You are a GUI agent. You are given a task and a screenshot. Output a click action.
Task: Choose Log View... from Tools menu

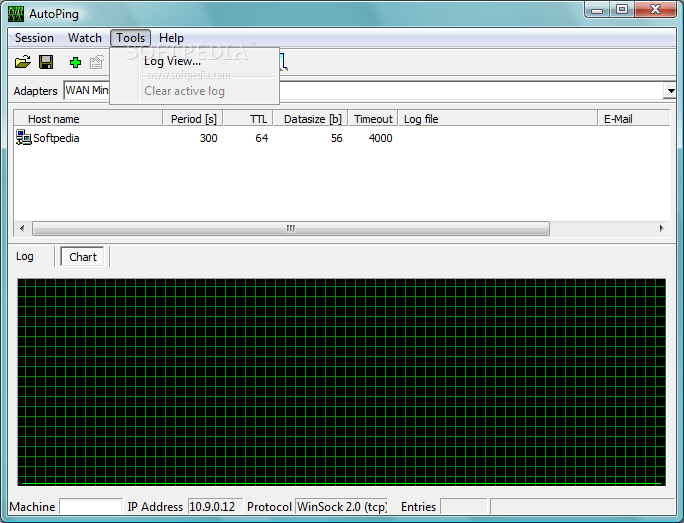tap(194, 61)
